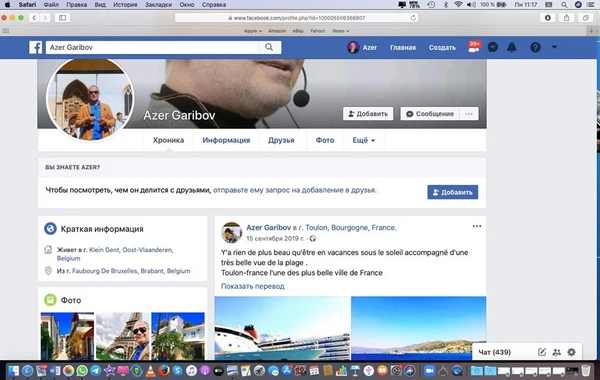Click Показать перевод link
Screen dimensions: 600x380
[x=253, y=286]
